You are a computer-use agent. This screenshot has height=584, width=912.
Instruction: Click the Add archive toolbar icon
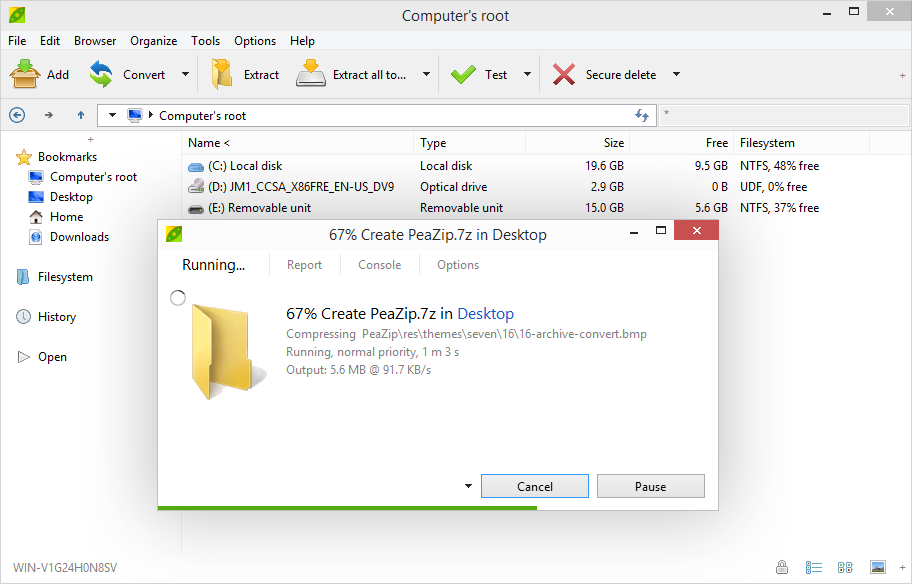pyautogui.click(x=24, y=74)
